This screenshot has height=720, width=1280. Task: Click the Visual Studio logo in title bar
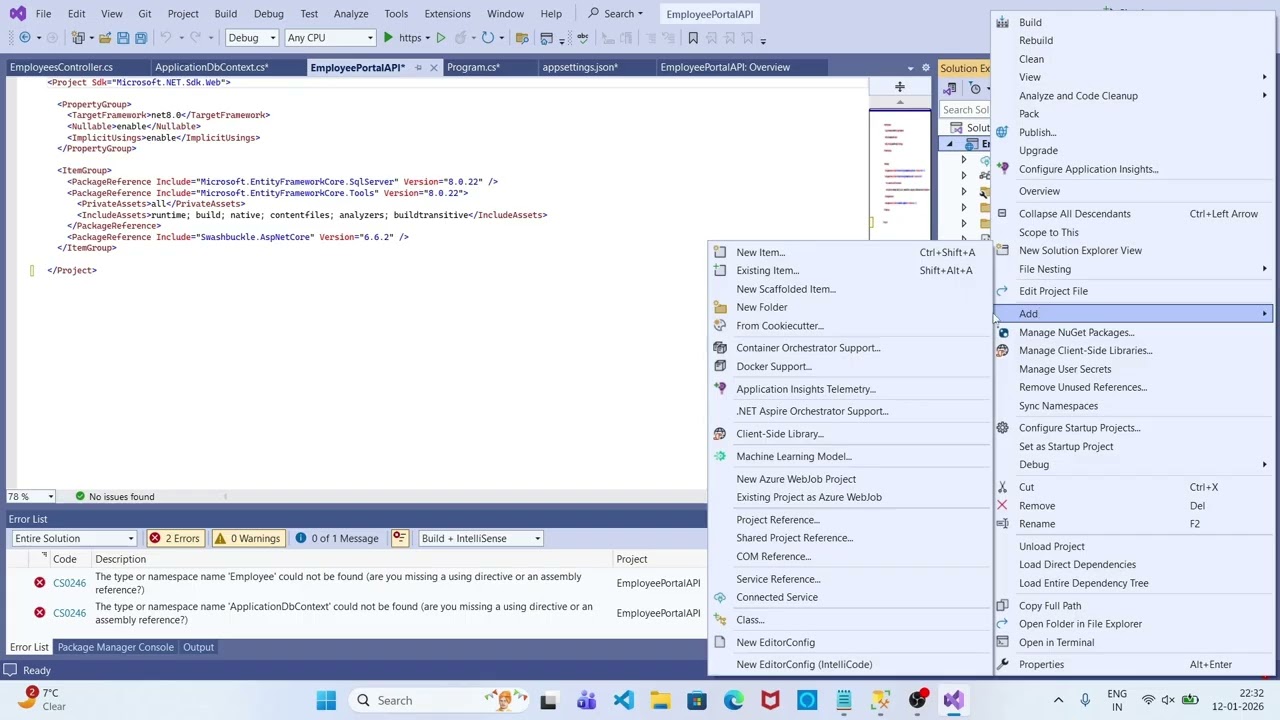coord(17,14)
